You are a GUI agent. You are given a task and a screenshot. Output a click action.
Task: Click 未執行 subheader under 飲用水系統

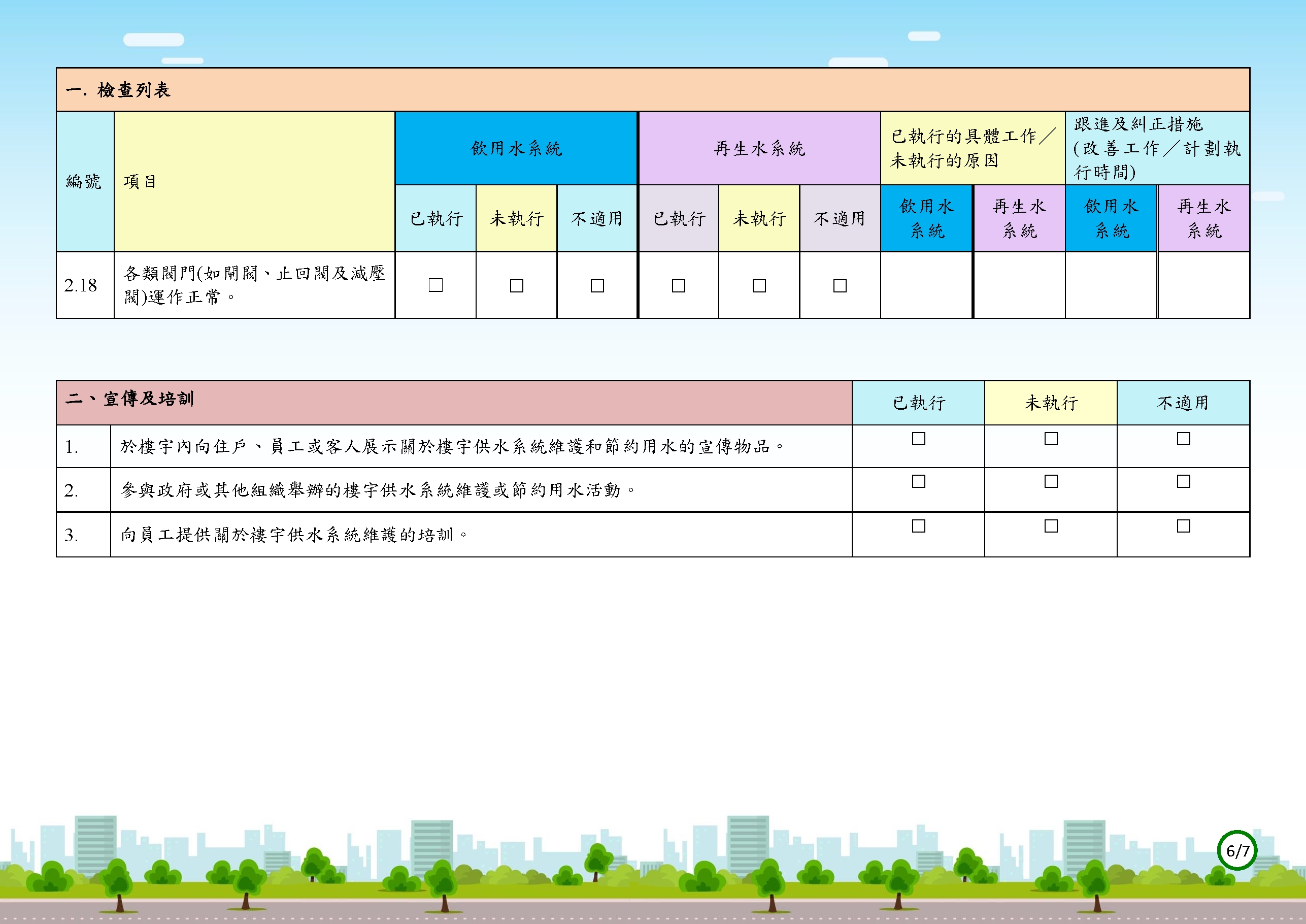pos(517,218)
